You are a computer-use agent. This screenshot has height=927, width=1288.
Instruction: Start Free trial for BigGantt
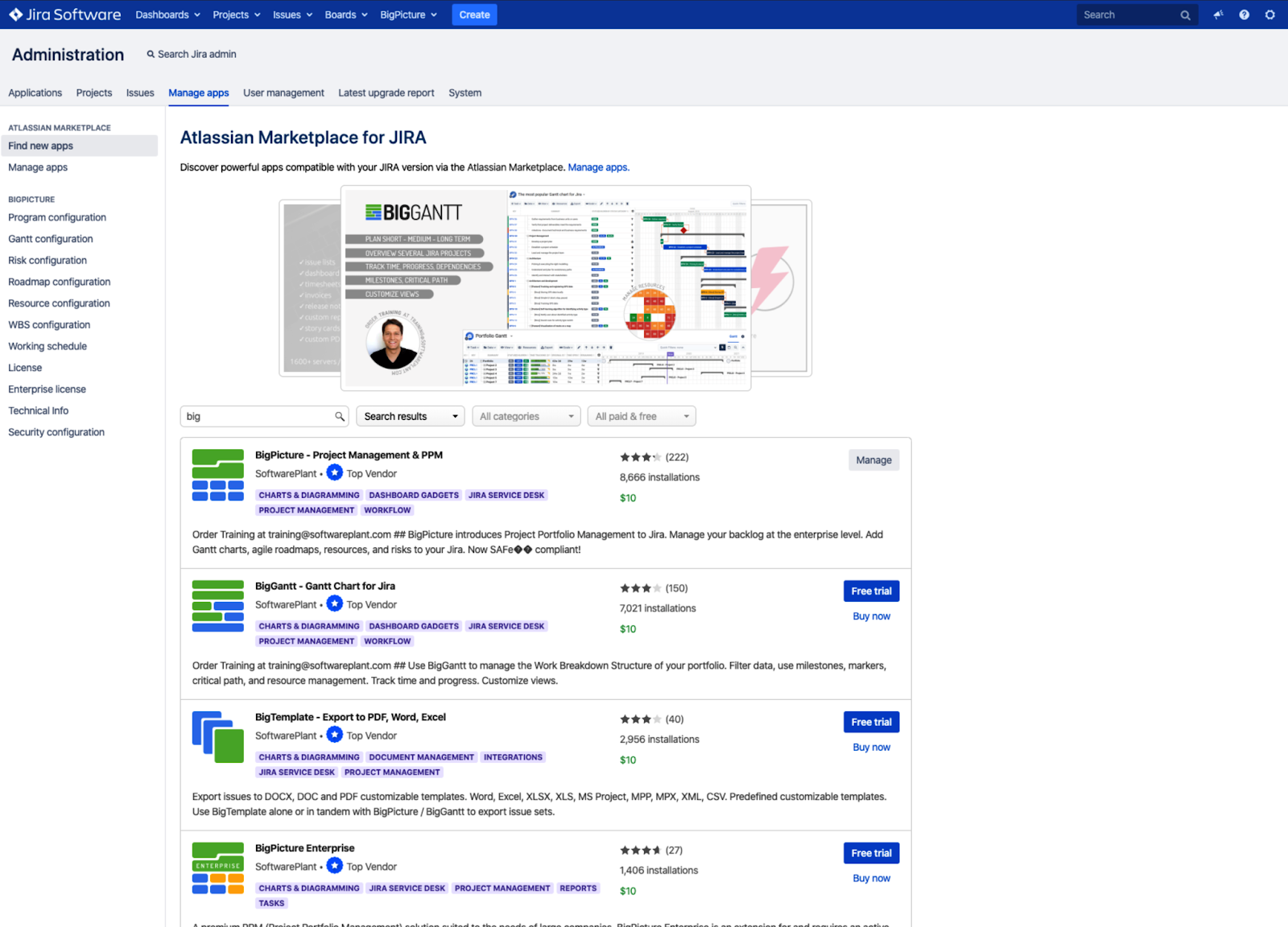coord(871,591)
